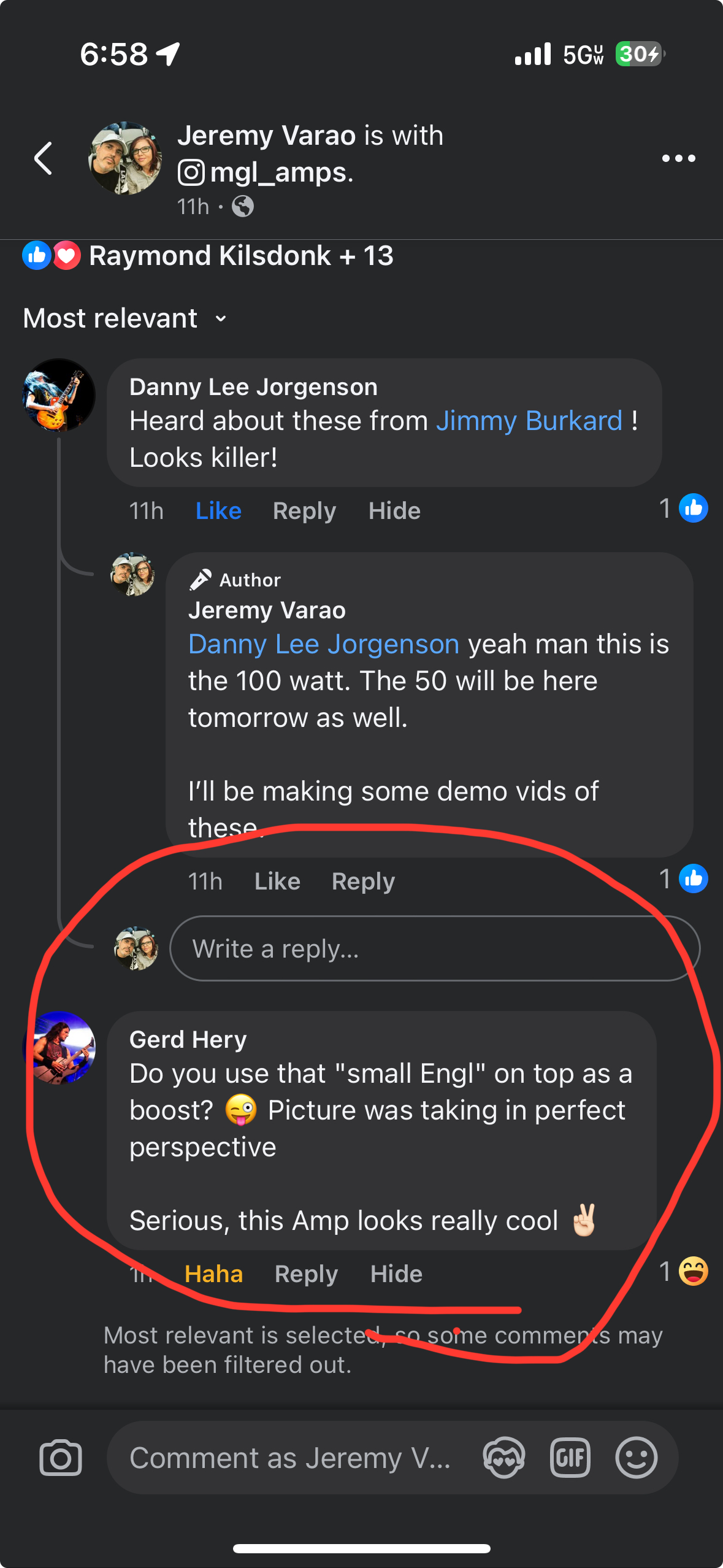Screen dimensions: 723x1568
Task: Toggle Haha reaction on Gerd Hery's comment
Action: 213,1274
